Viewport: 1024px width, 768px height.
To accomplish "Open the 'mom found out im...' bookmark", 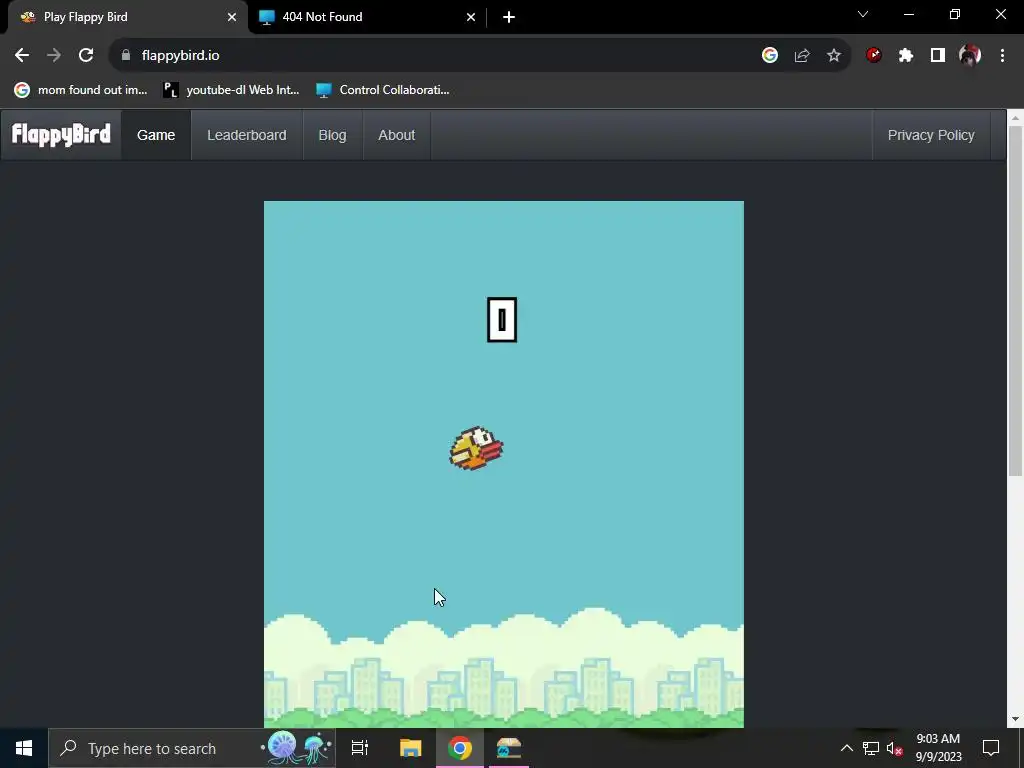I will point(82,90).
